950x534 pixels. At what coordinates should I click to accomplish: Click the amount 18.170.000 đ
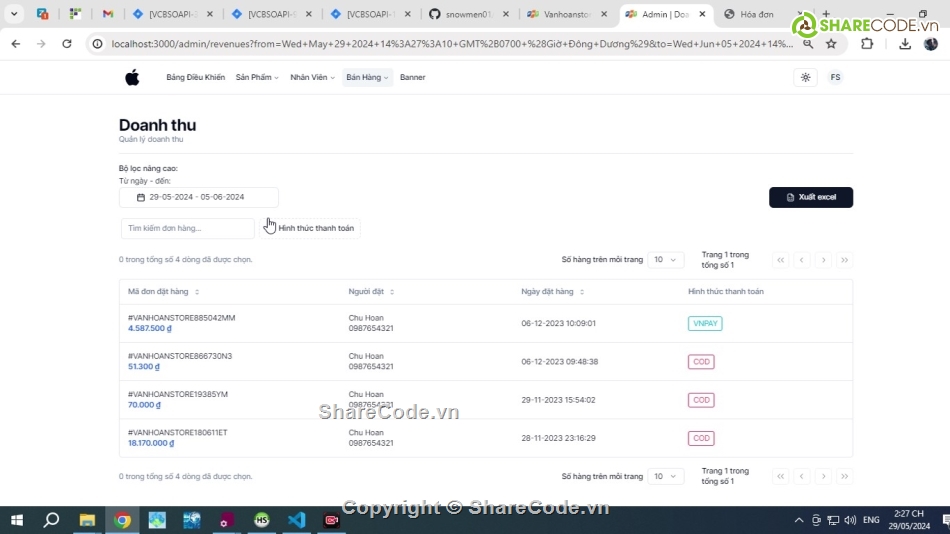(x=151, y=443)
